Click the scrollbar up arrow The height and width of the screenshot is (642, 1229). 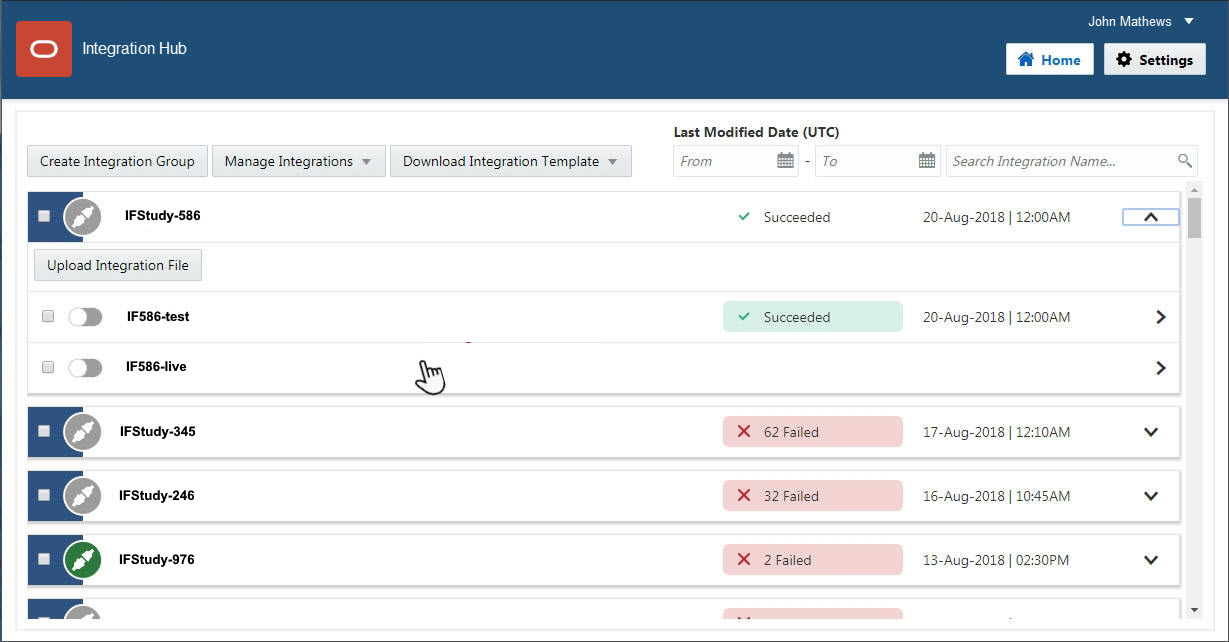click(x=1194, y=189)
